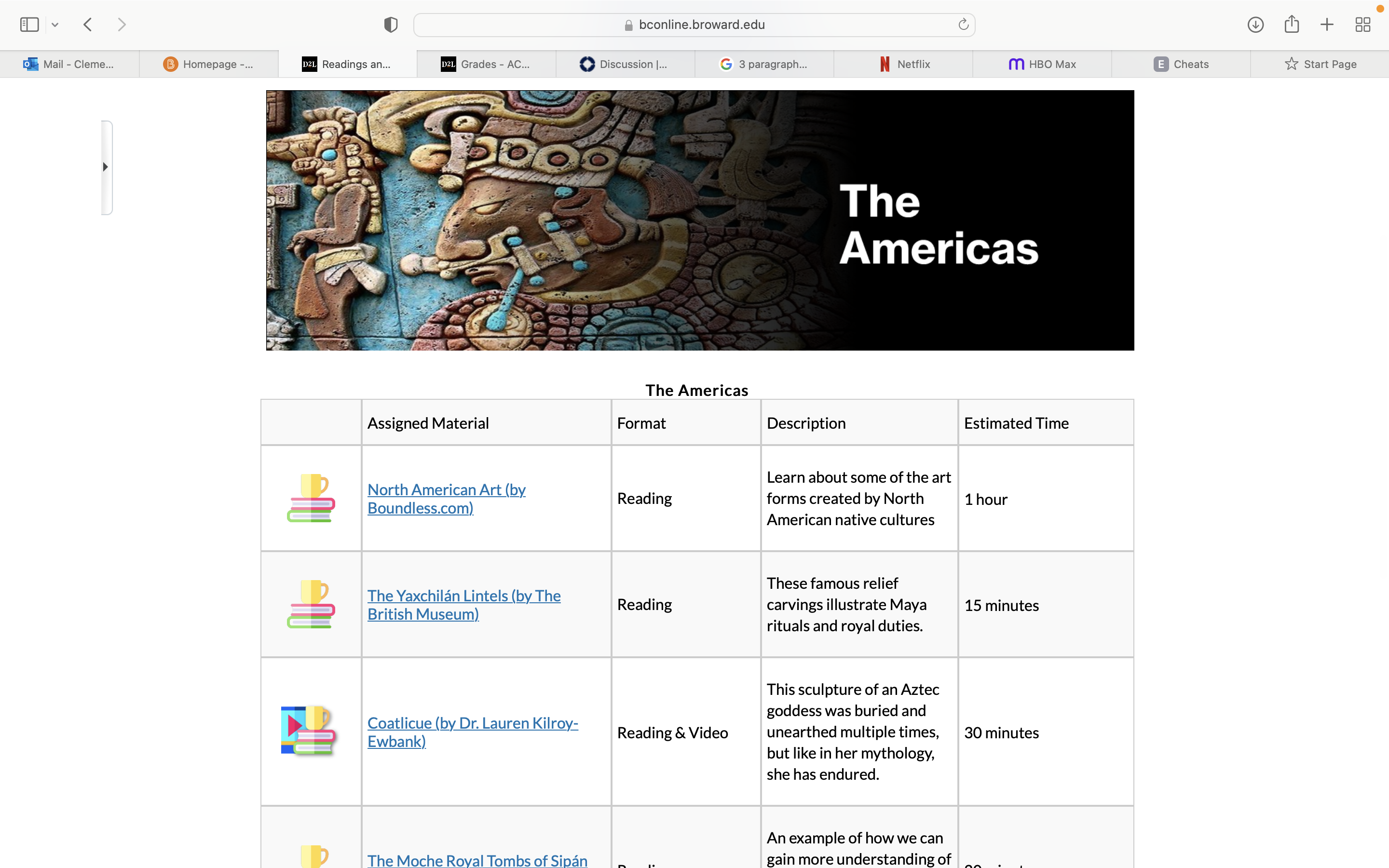1389x868 pixels.
Task: Go back to the previous page
Action: pos(88,25)
